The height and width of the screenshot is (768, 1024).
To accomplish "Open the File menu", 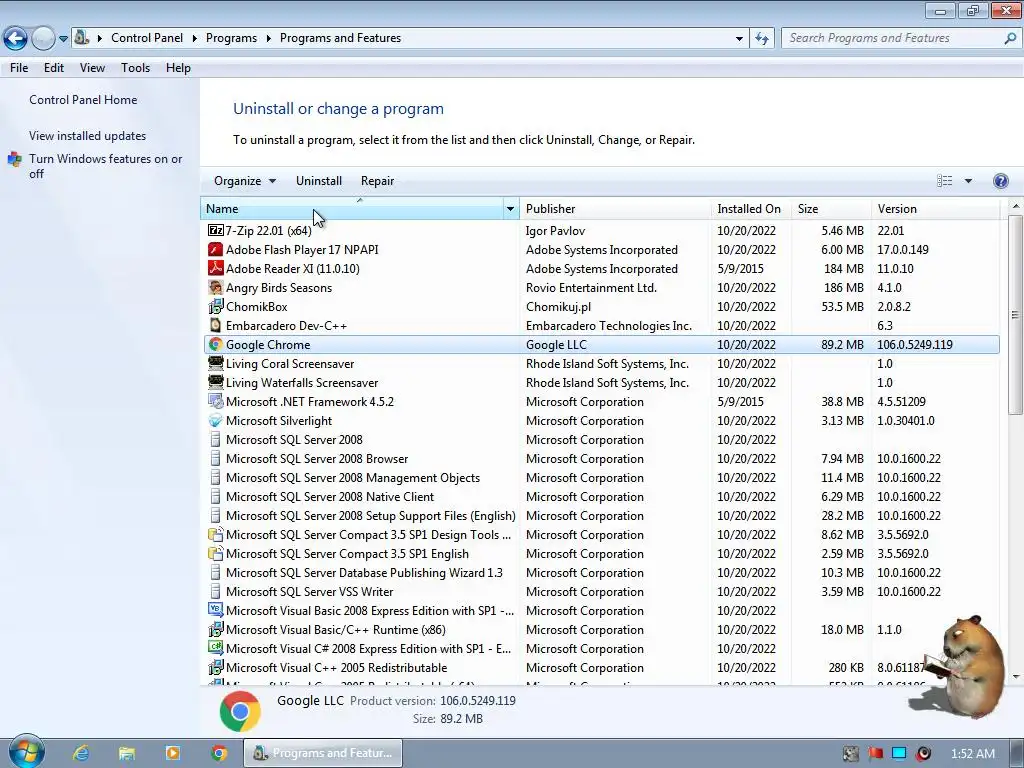I will point(19,68).
